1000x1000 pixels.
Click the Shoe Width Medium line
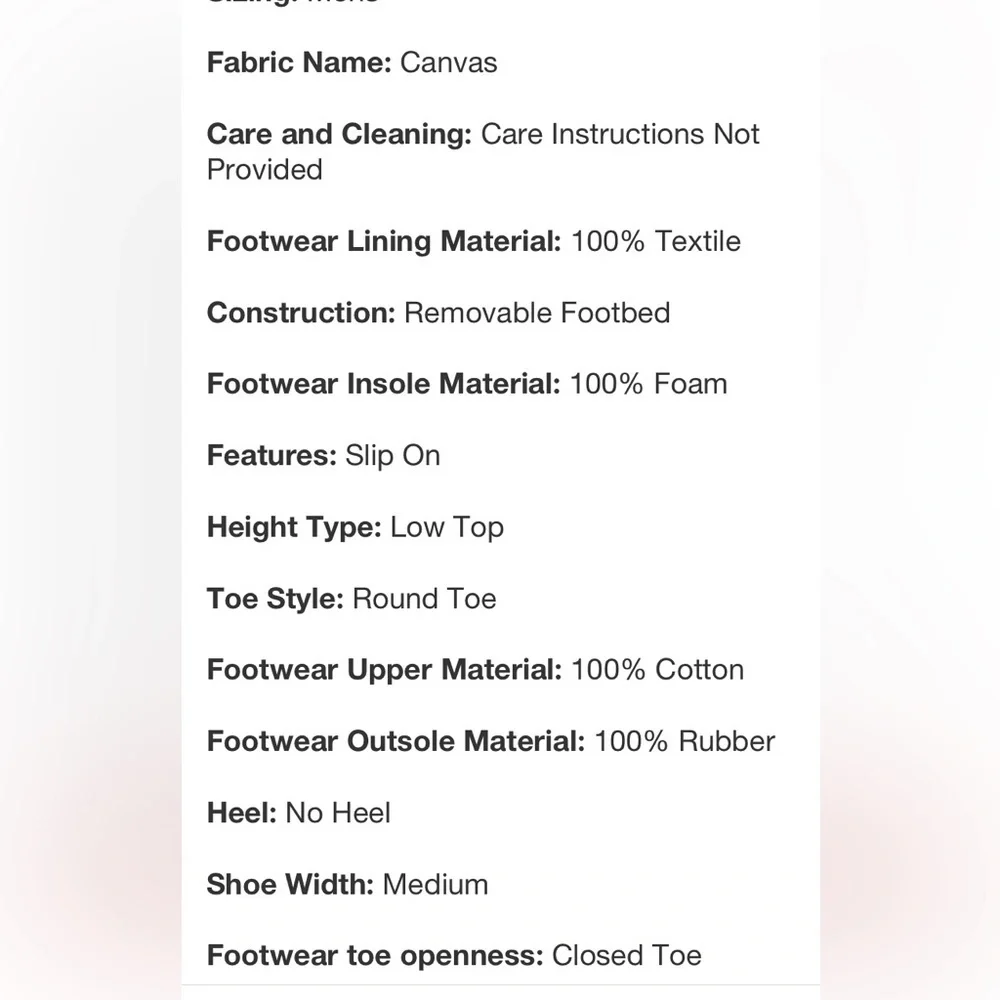348,885
